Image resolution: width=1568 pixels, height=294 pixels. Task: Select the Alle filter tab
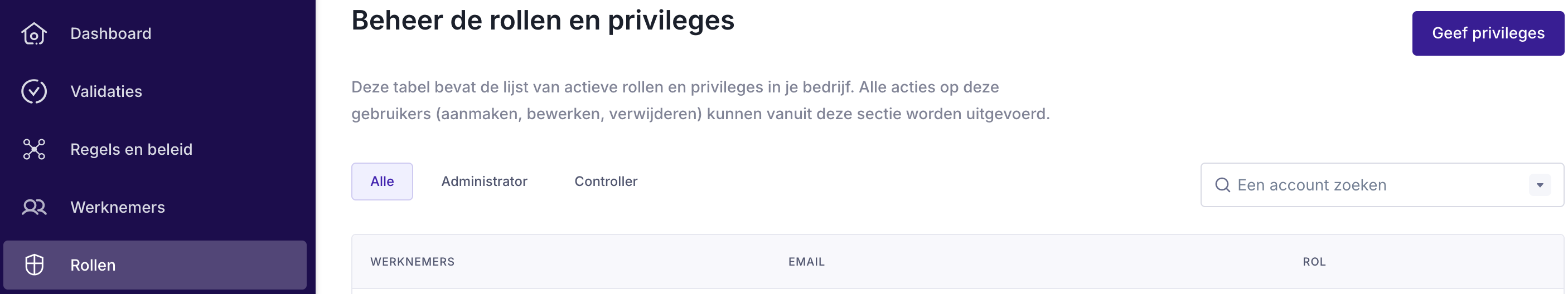click(381, 182)
